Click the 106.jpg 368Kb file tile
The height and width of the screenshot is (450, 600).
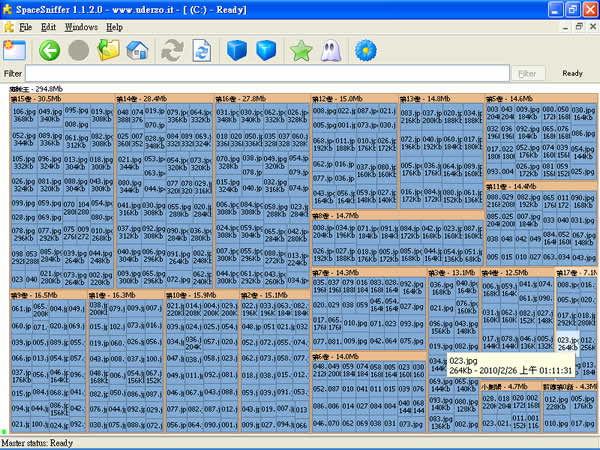coord(24,115)
